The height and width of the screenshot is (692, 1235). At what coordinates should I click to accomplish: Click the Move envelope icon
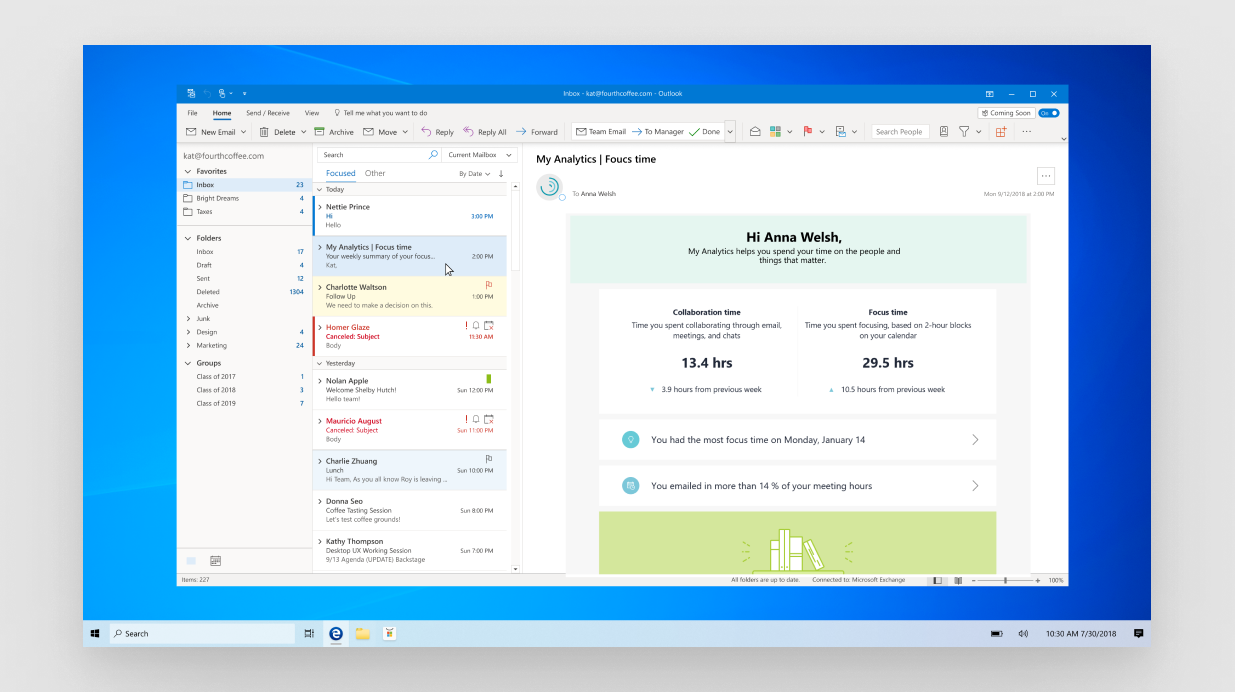[x=368, y=132]
